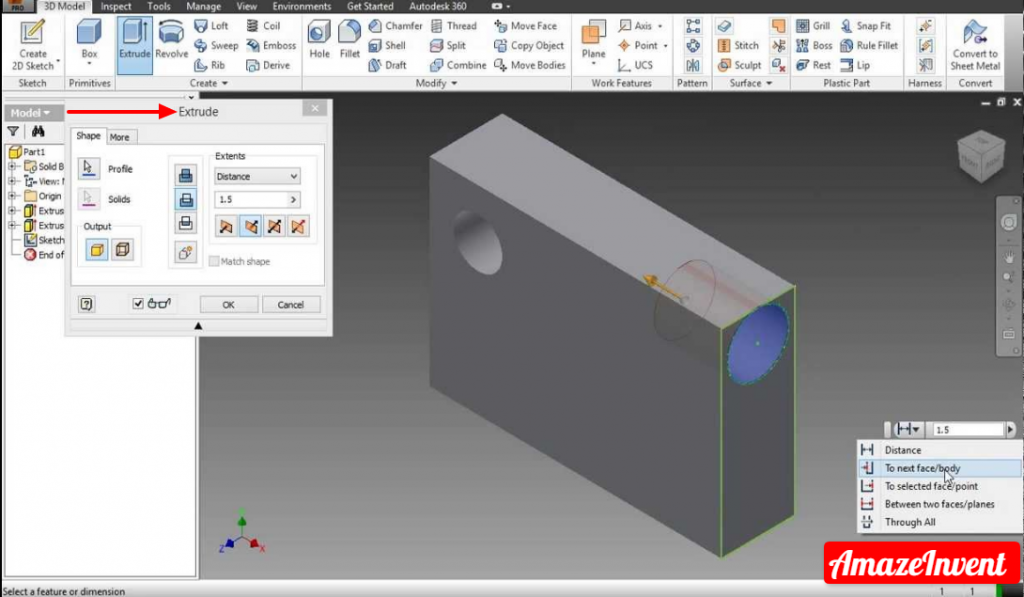Select the Rib tool
Image resolution: width=1024 pixels, height=597 pixels.
[x=210, y=65]
